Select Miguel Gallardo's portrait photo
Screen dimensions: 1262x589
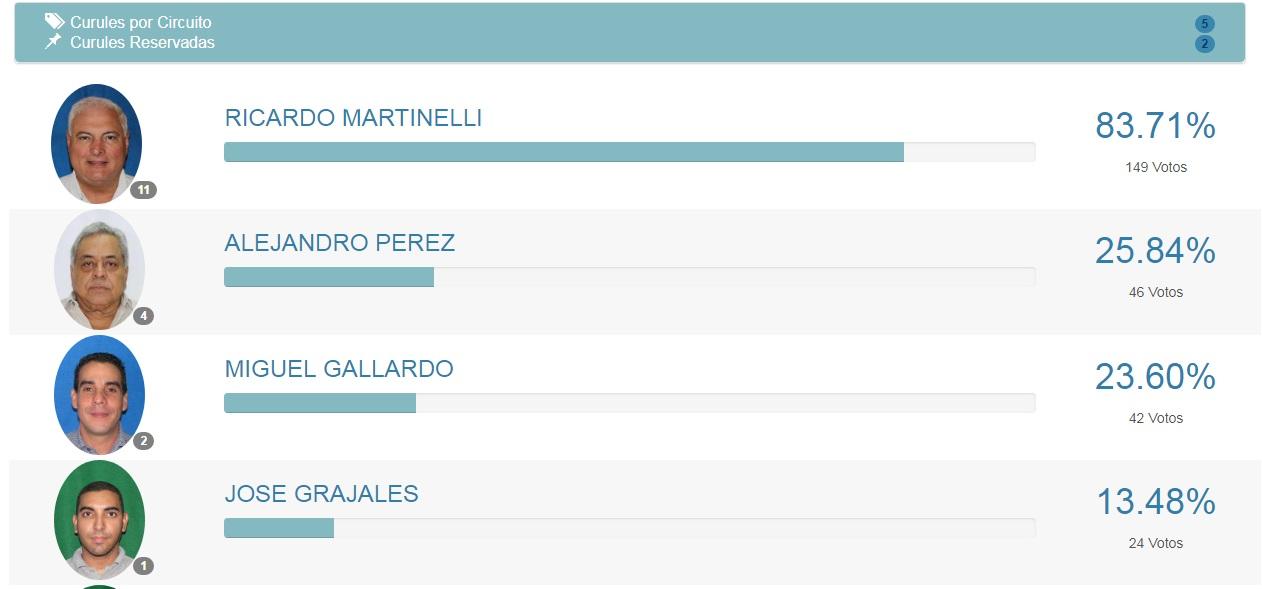click(99, 394)
